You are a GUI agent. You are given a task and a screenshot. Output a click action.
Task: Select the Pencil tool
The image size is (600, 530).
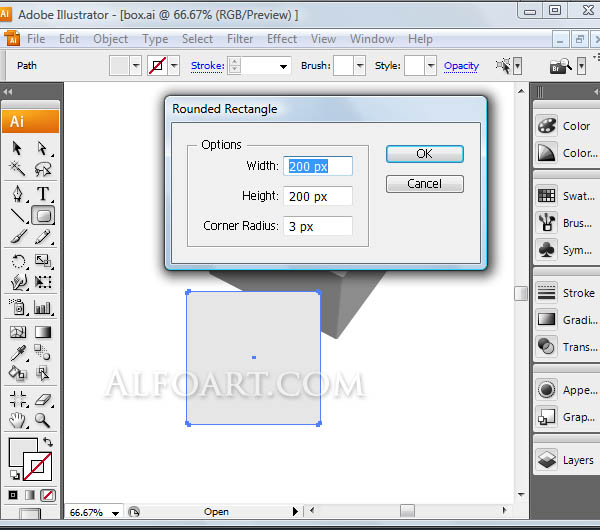(43, 236)
